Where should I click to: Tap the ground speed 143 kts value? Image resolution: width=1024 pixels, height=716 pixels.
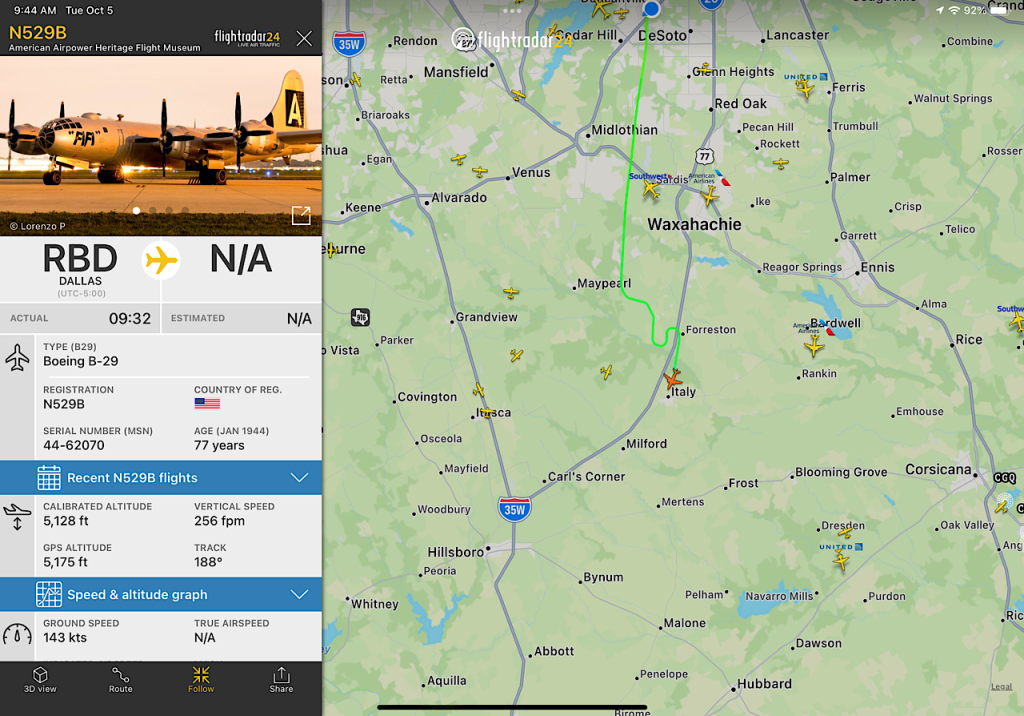(65, 638)
